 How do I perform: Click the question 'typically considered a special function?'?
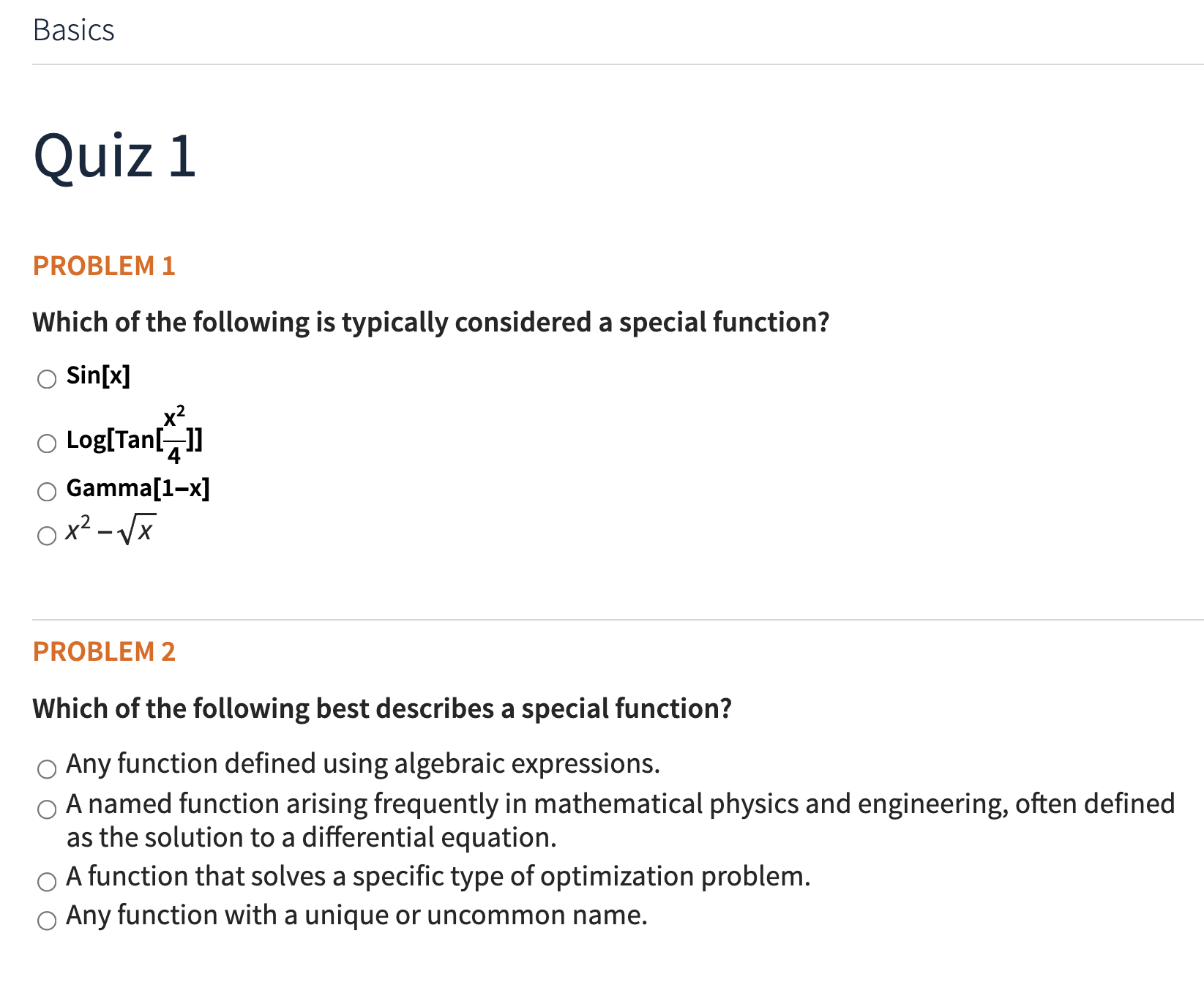click(431, 322)
